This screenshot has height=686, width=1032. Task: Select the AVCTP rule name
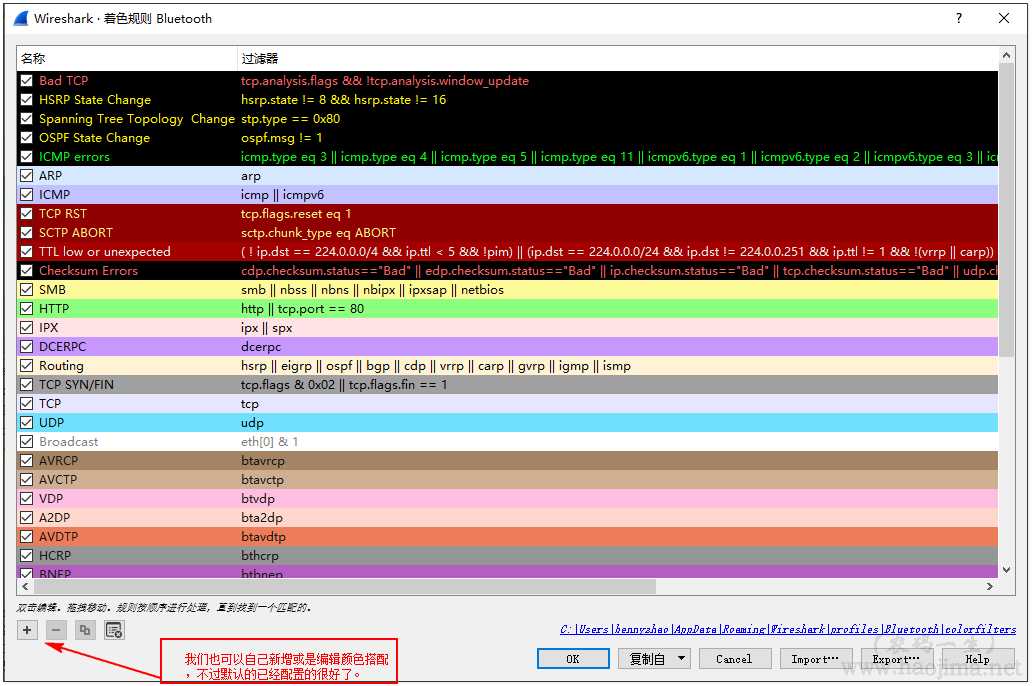coord(58,480)
